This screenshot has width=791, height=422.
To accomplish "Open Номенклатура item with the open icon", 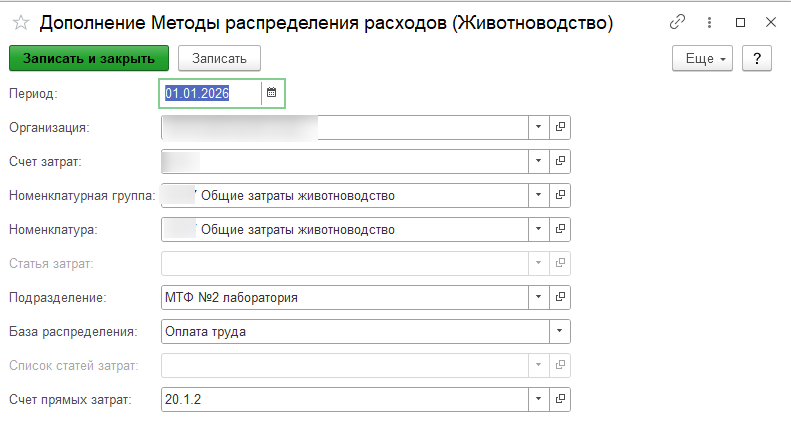I will (560, 229).
